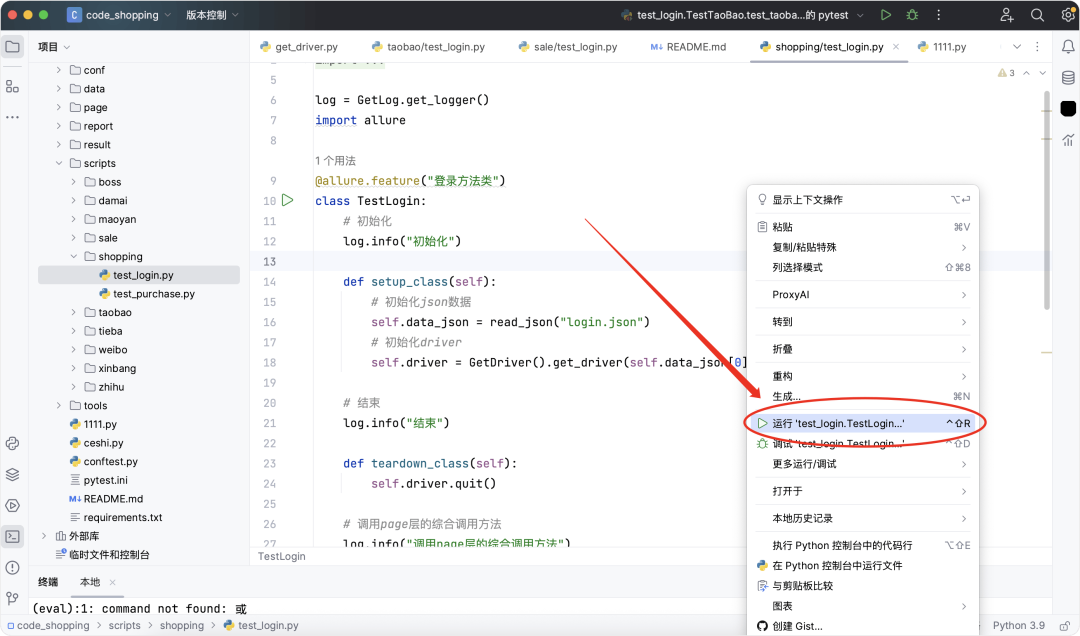Show the hidden editor tabs list chevron
Image resolution: width=1080 pixels, height=636 pixels.
1017,47
